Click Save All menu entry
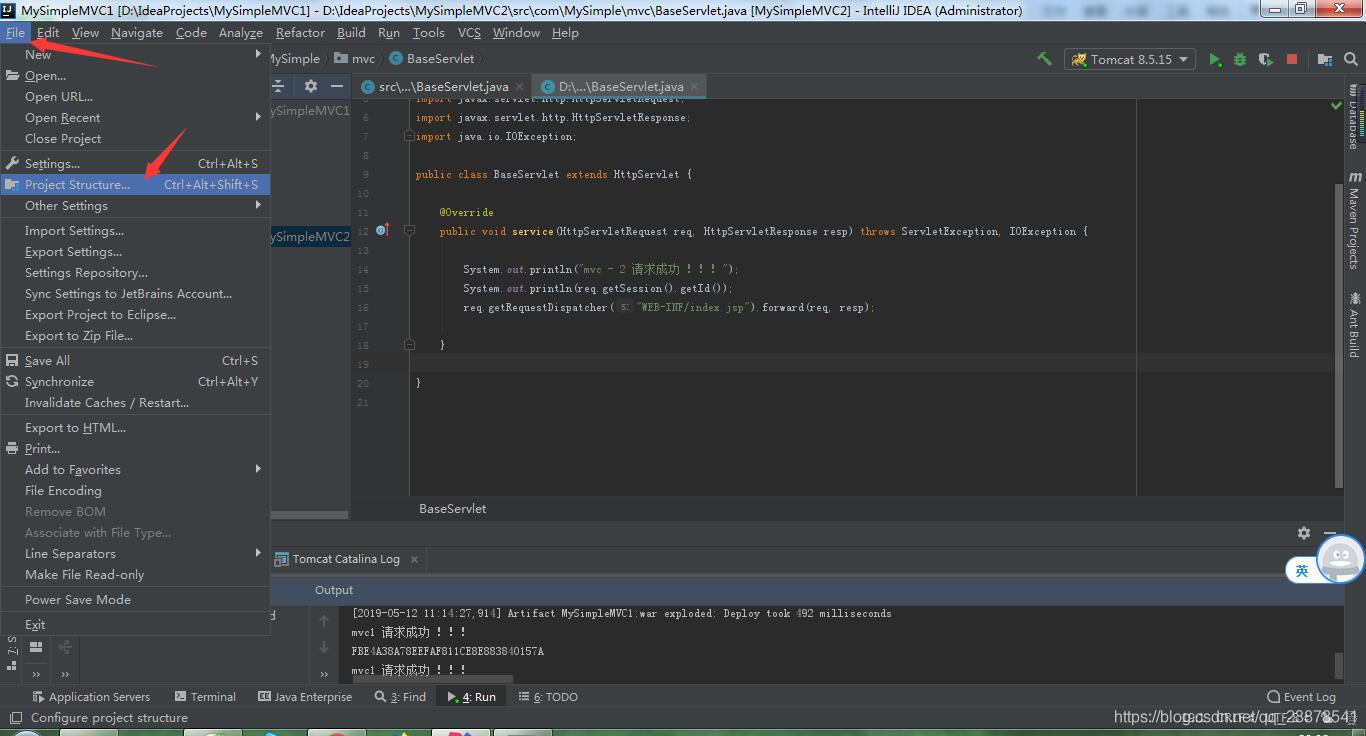 (135, 360)
